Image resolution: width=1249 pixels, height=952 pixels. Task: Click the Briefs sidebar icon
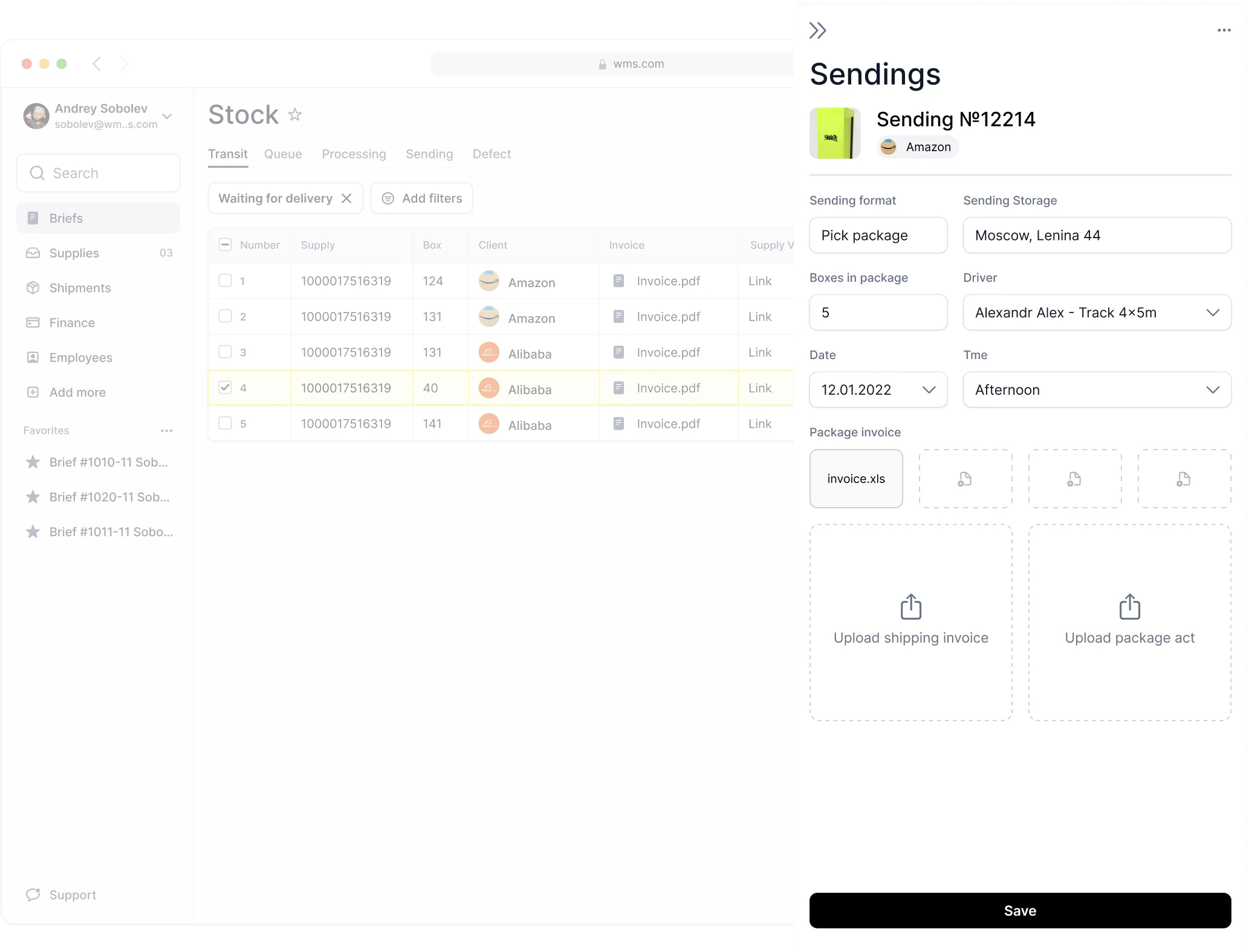coord(33,218)
